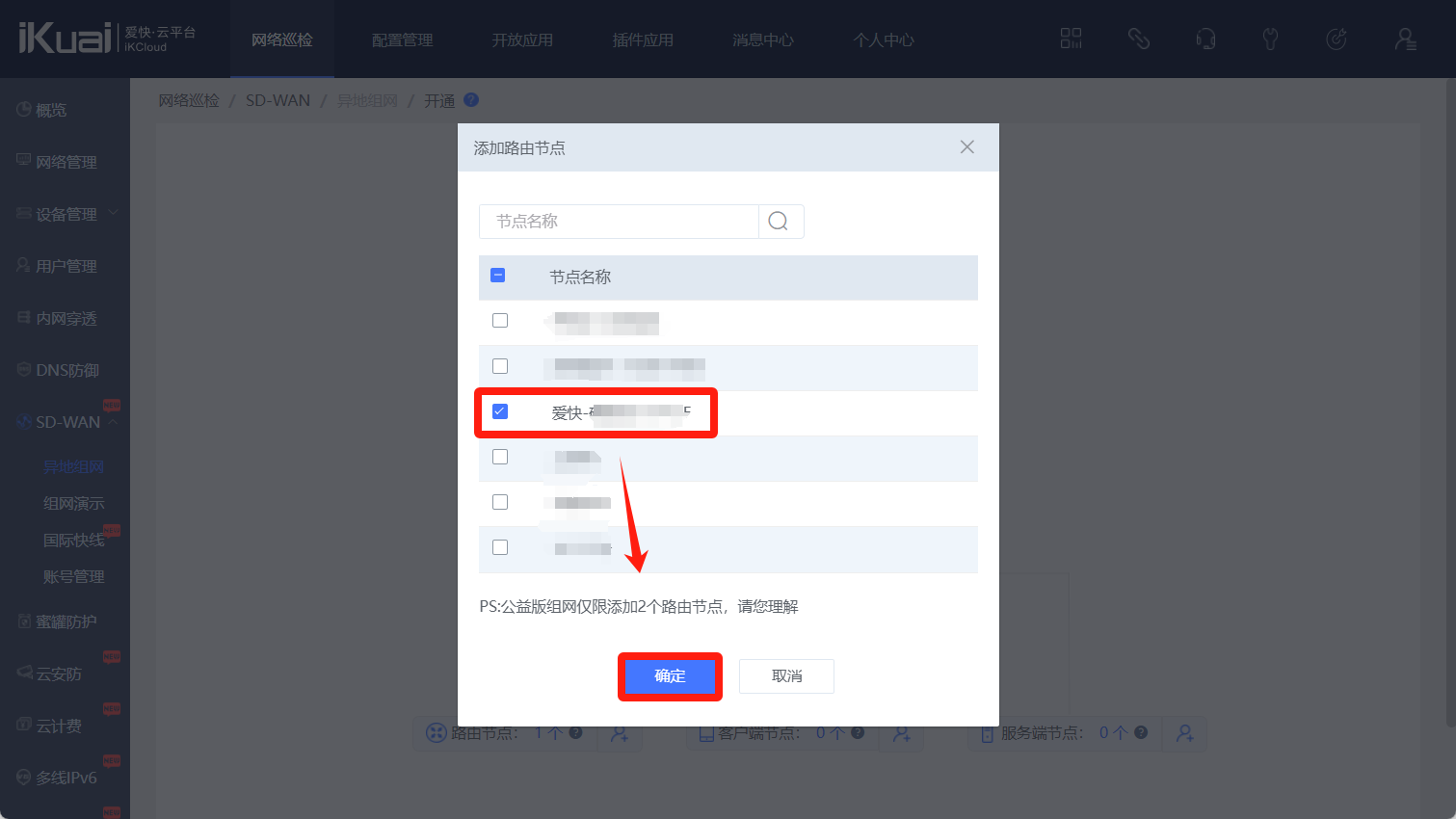Open the user account icon at top right
The width and height of the screenshot is (1456, 819).
point(1405,39)
